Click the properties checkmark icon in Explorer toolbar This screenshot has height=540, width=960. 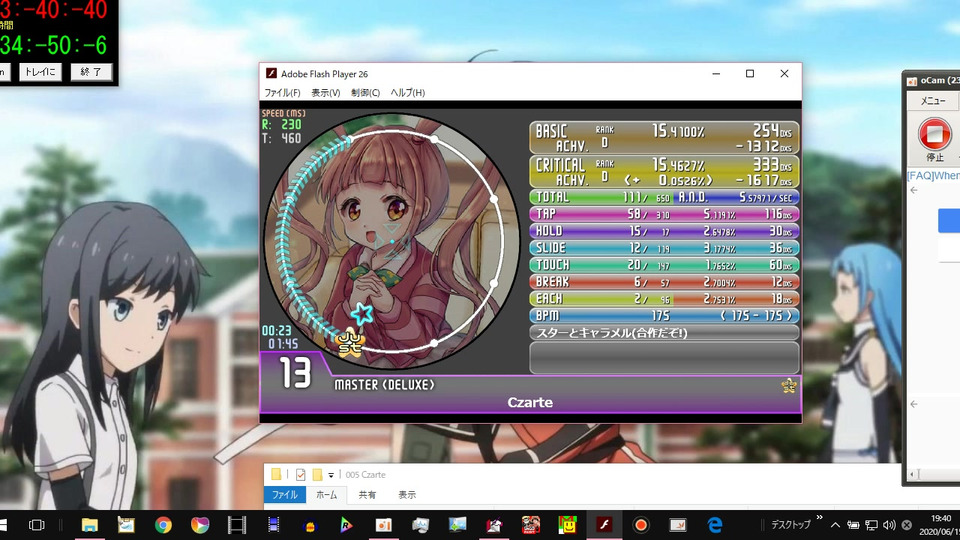click(300, 474)
